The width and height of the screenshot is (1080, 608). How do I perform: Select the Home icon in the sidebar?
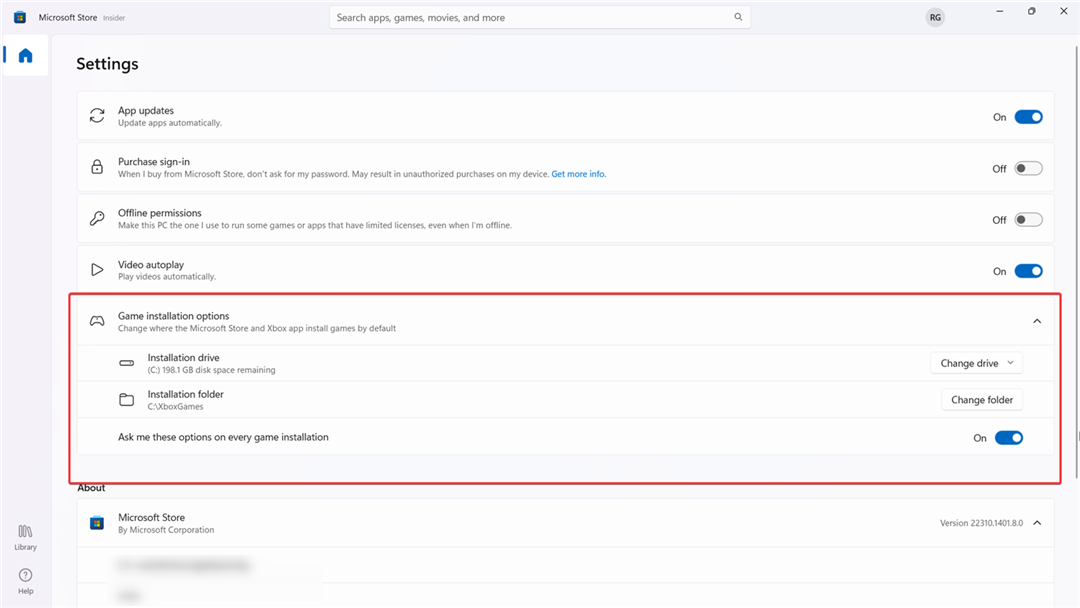click(25, 56)
